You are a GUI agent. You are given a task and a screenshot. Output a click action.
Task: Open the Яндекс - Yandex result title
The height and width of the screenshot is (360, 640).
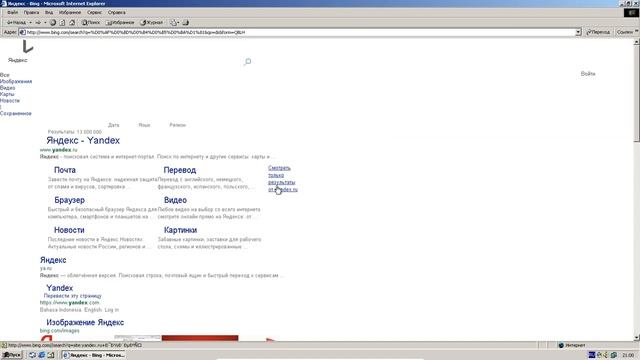[x=83, y=140]
